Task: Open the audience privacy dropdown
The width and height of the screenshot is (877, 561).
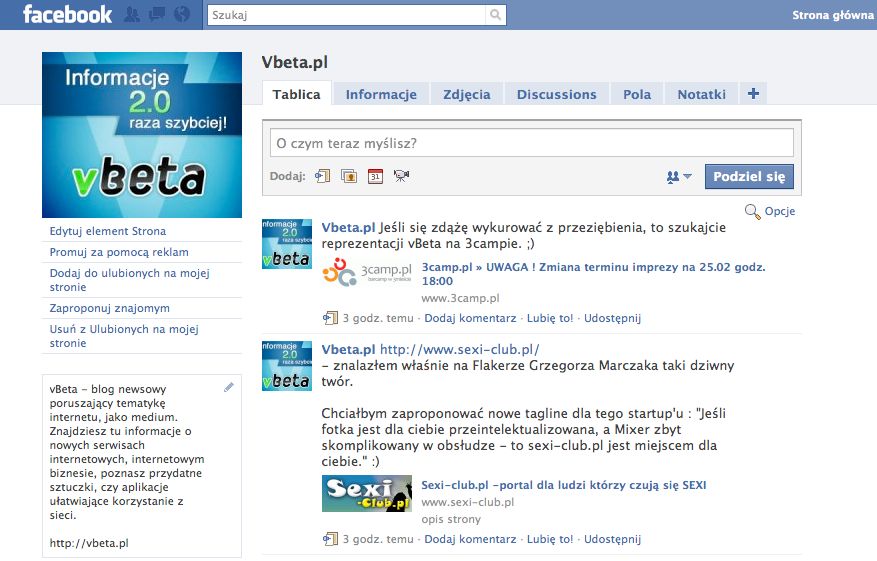Action: [679, 177]
